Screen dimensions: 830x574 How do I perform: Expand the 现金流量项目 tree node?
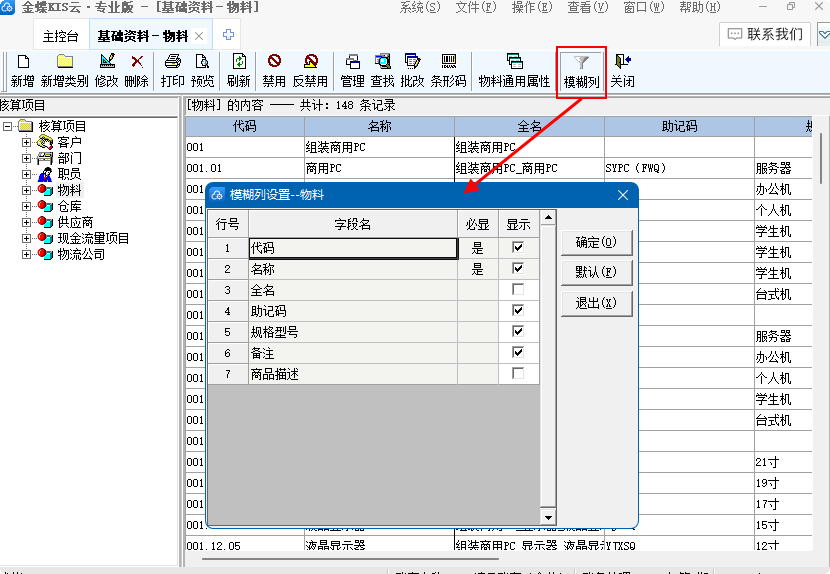tap(26, 238)
